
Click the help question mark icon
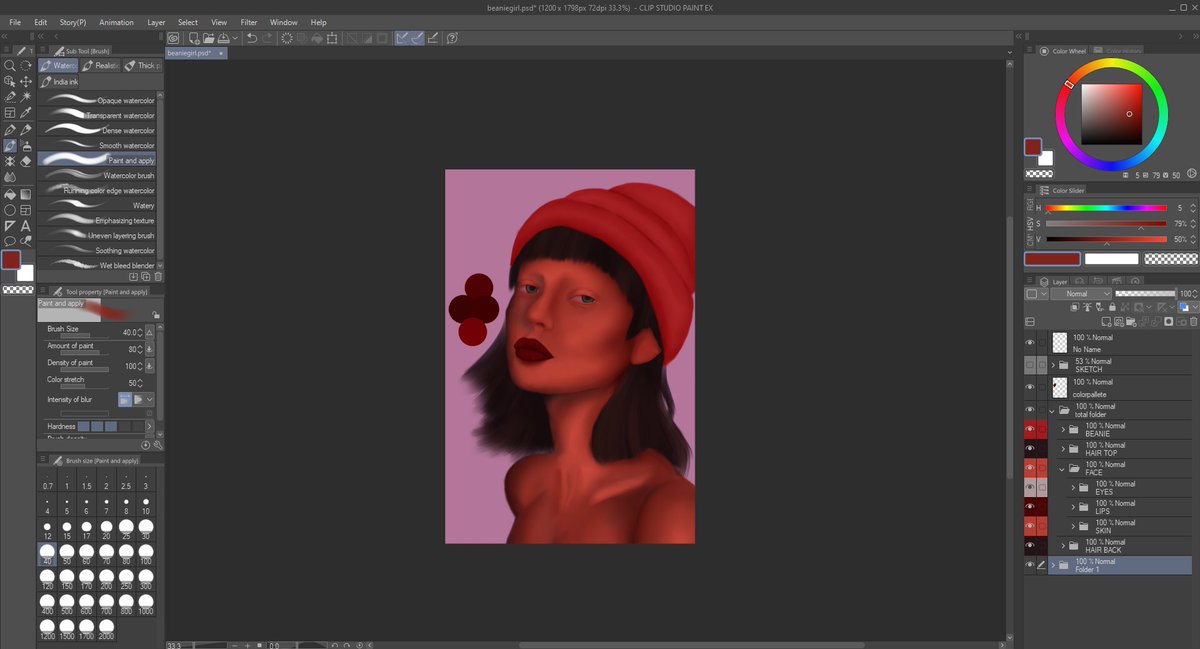[x=453, y=38]
